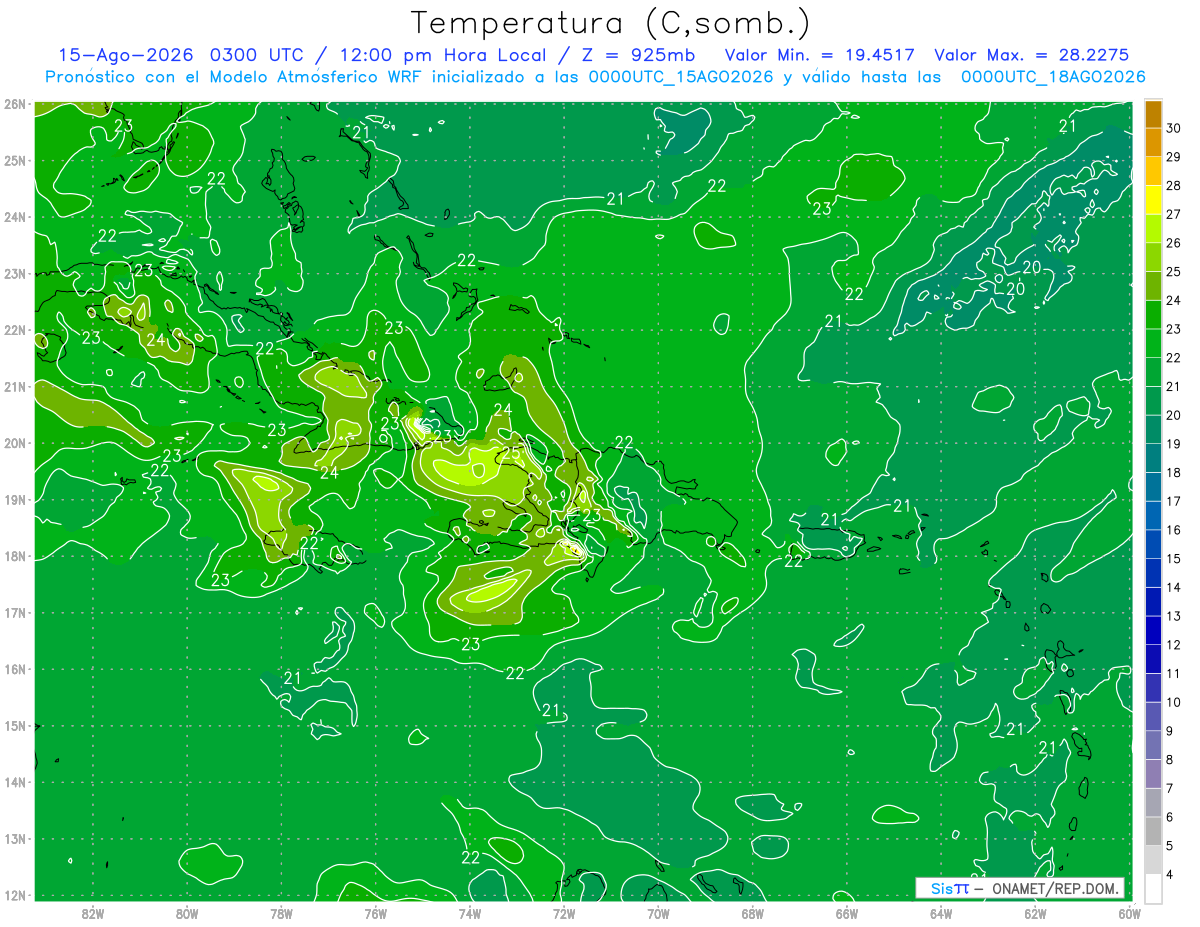This screenshot has width=1200, height=927.
Task: Click the '21N' latitude axis label
Action: pyautogui.click(x=14, y=387)
